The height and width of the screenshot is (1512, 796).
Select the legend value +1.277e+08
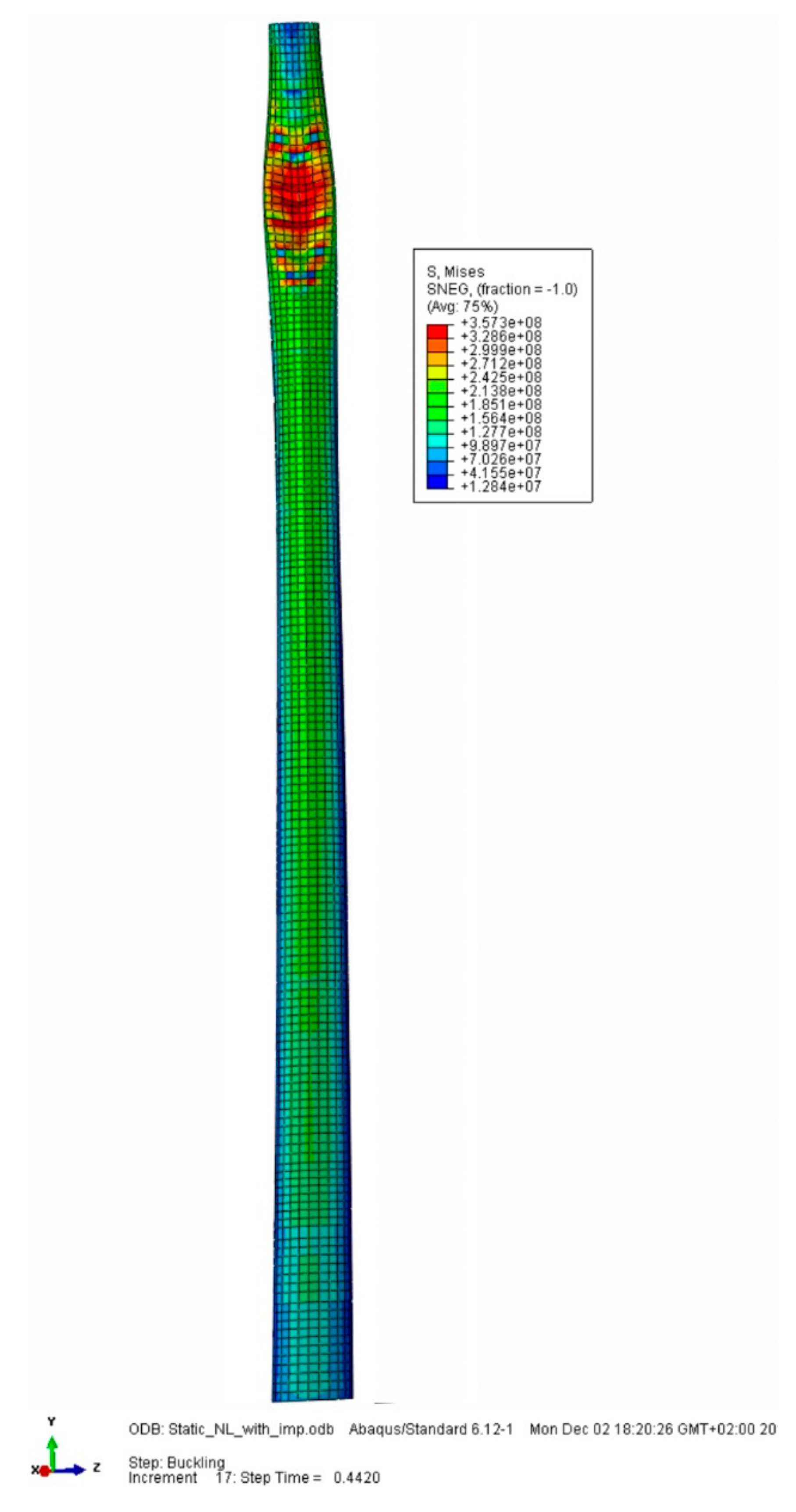[x=501, y=432]
